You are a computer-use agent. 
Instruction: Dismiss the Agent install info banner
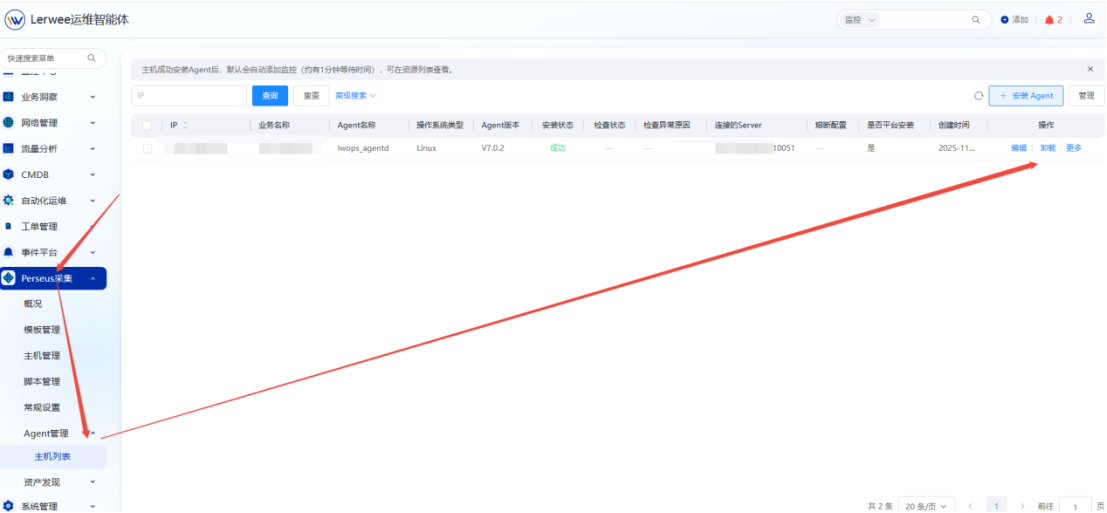click(1090, 69)
